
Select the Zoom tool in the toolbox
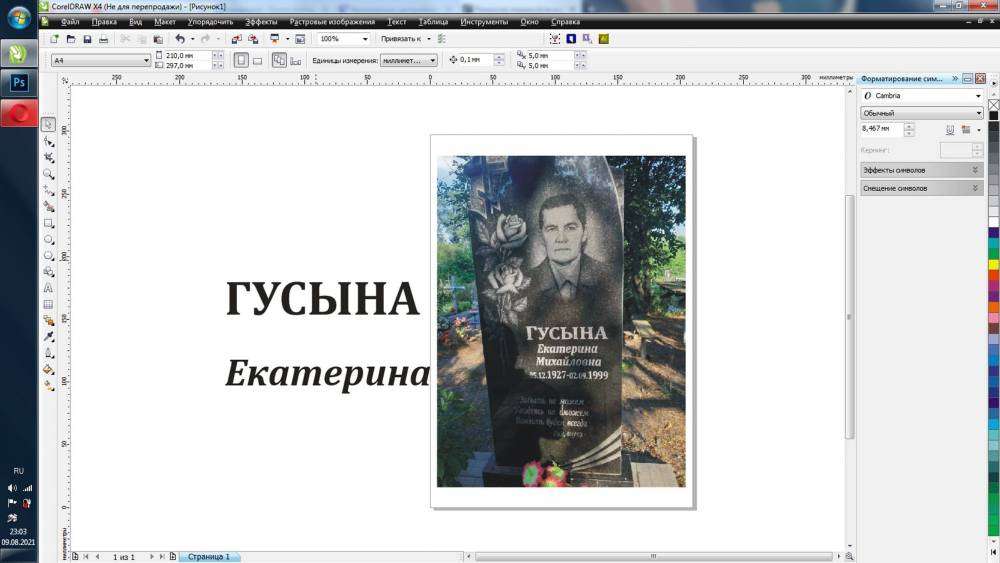[48, 174]
